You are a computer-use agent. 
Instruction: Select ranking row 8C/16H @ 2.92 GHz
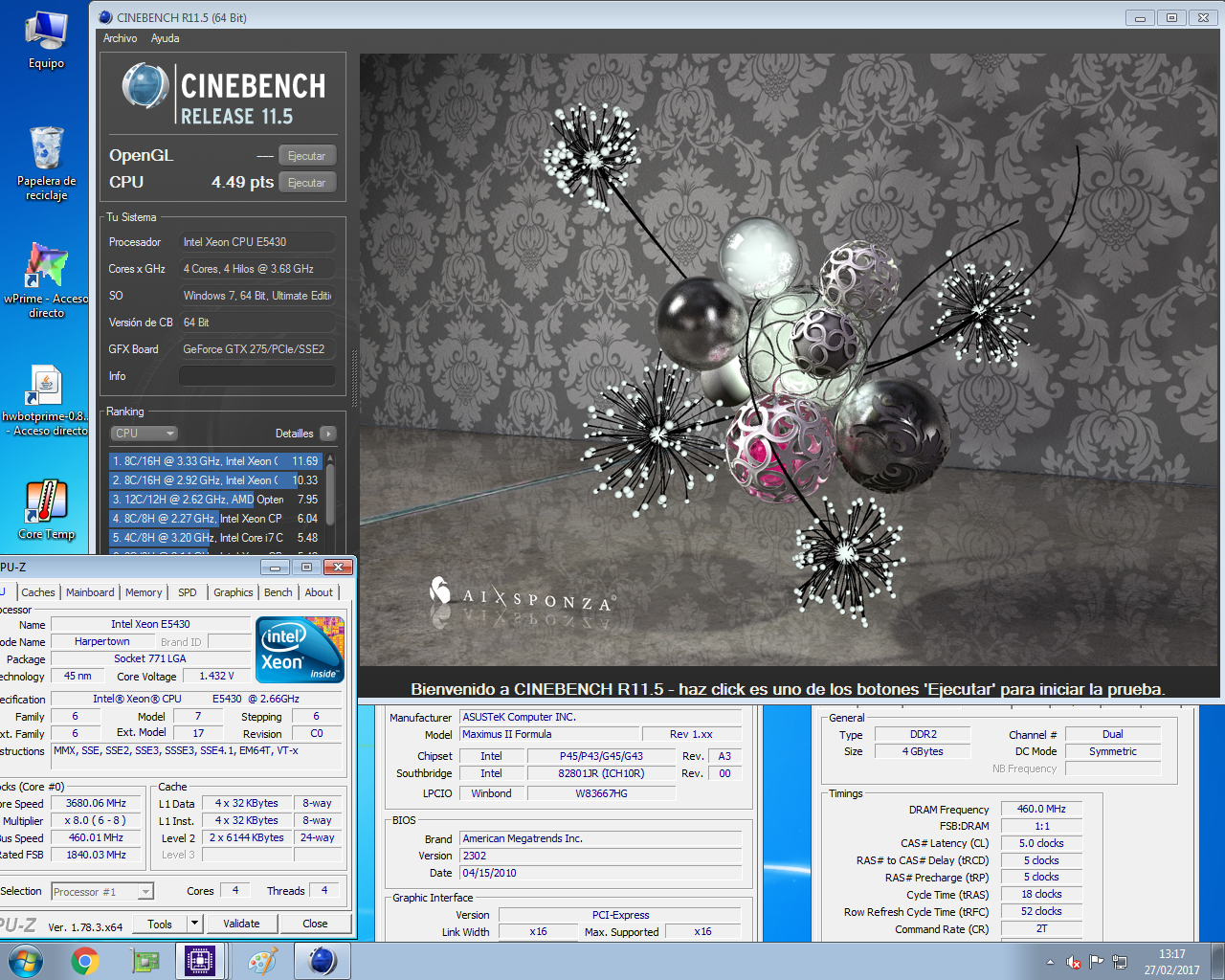(215, 480)
